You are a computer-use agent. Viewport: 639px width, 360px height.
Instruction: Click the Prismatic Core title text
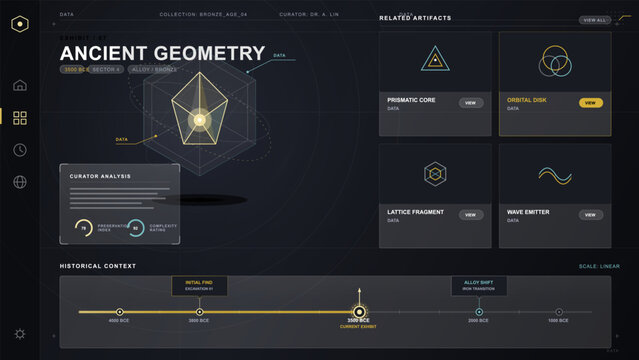point(411,100)
